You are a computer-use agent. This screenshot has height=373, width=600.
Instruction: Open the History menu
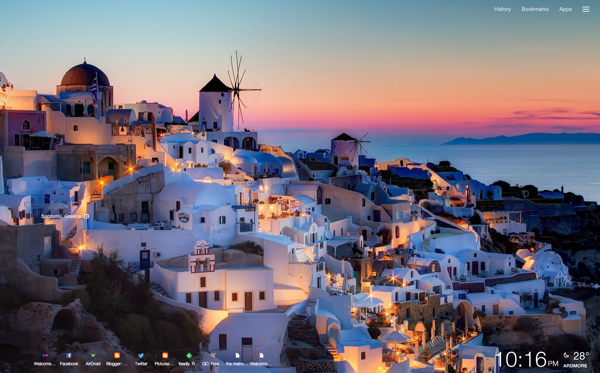pyautogui.click(x=502, y=9)
